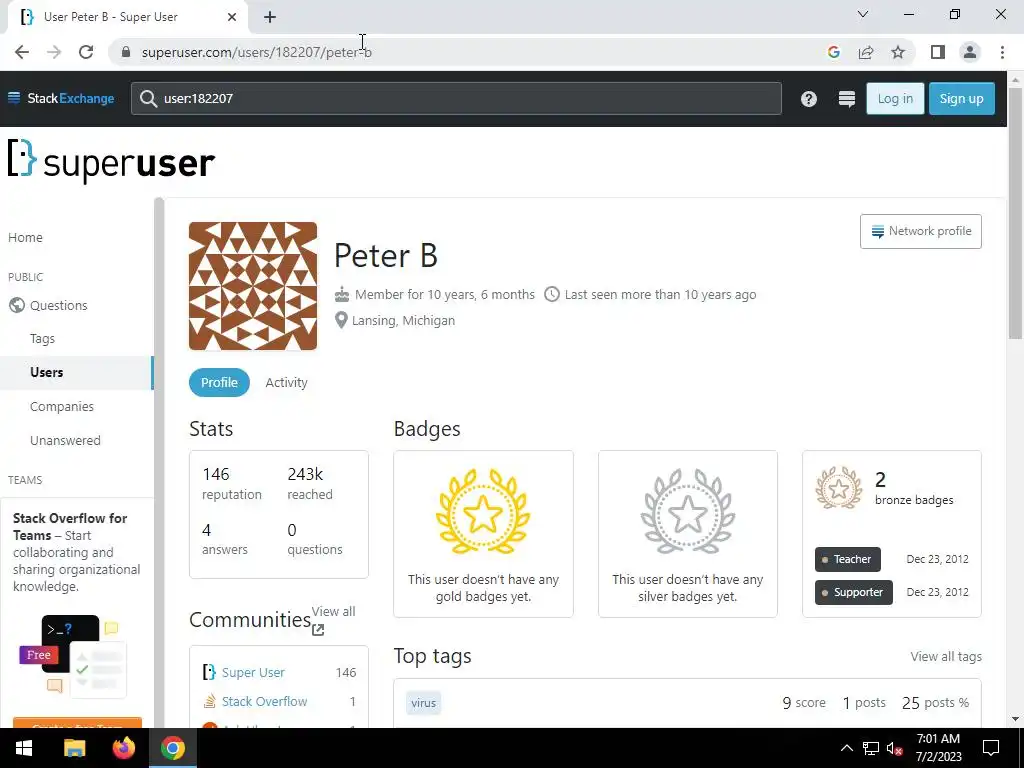This screenshot has height=768, width=1024.
Task: Show hidden system tray icons
Action: pos(846,748)
